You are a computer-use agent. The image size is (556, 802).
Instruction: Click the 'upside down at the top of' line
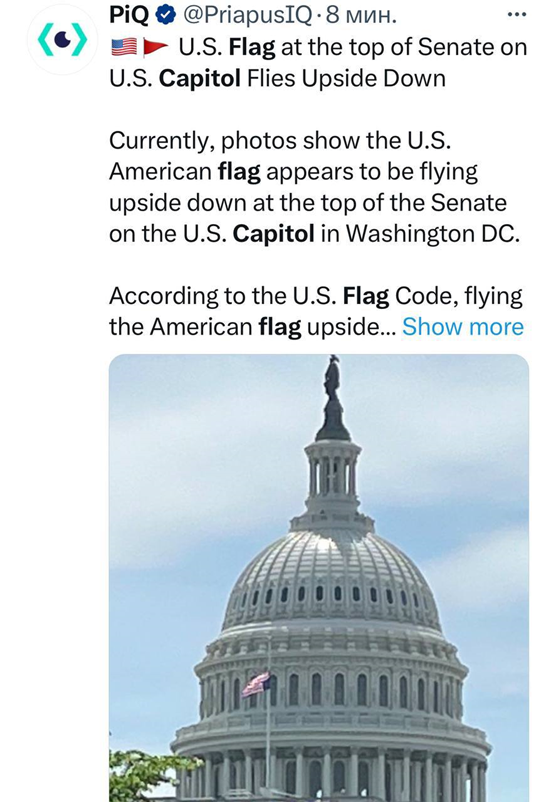(308, 203)
